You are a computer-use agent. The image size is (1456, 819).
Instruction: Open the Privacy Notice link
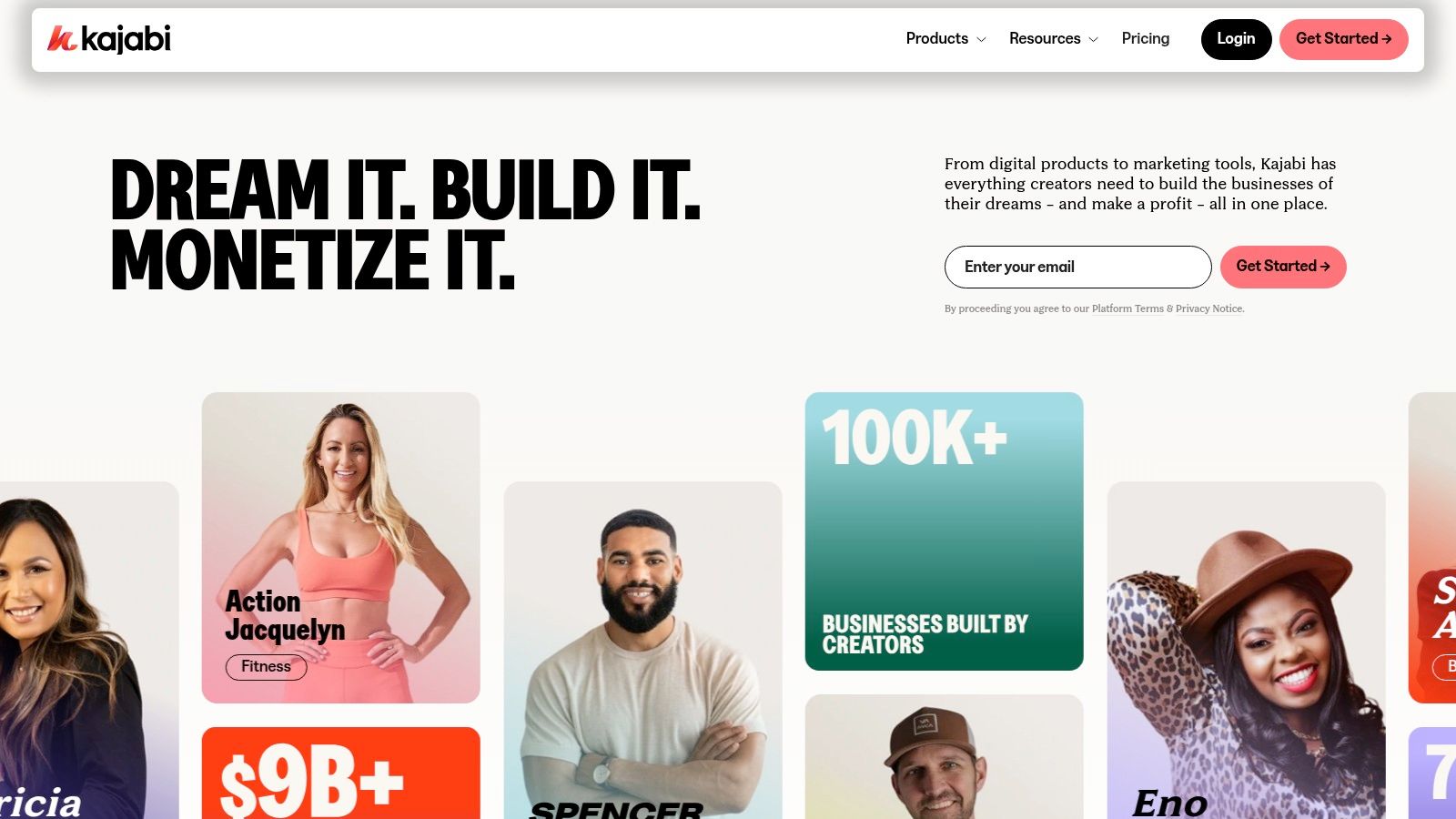(1208, 308)
